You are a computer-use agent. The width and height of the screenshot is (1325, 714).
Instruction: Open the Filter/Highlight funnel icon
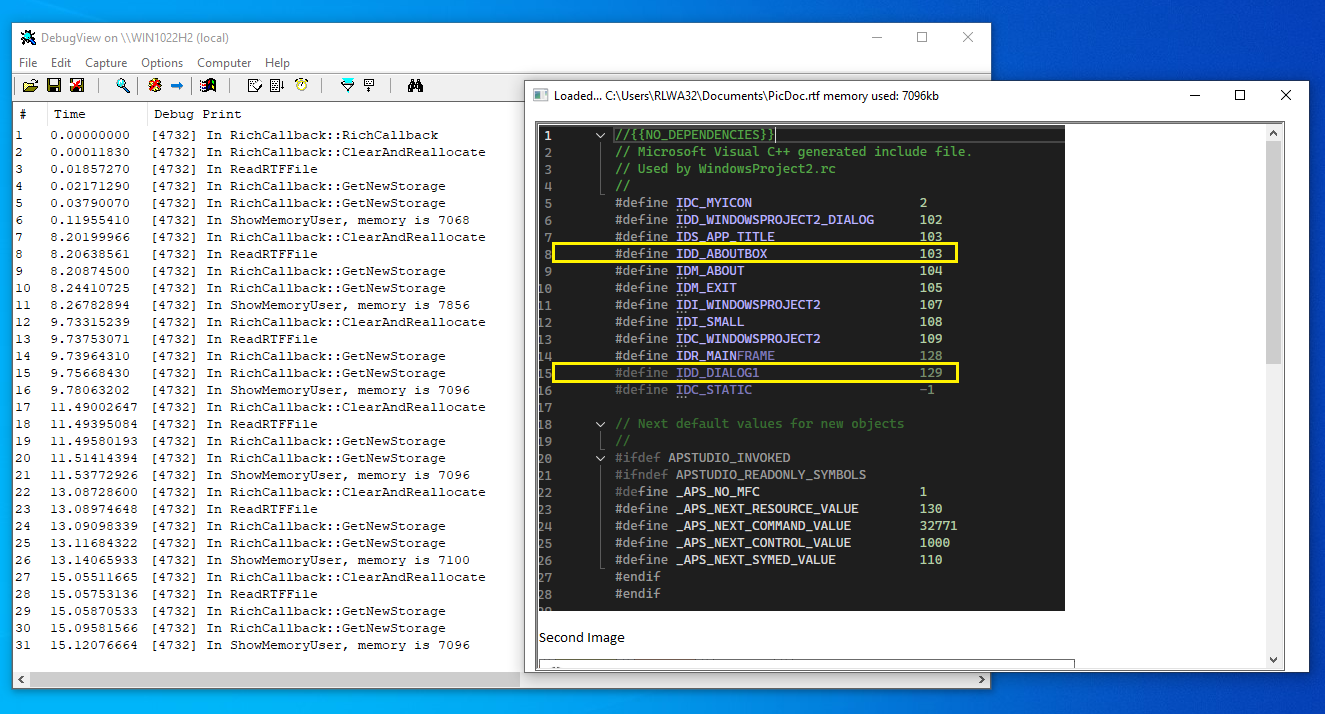click(347, 86)
